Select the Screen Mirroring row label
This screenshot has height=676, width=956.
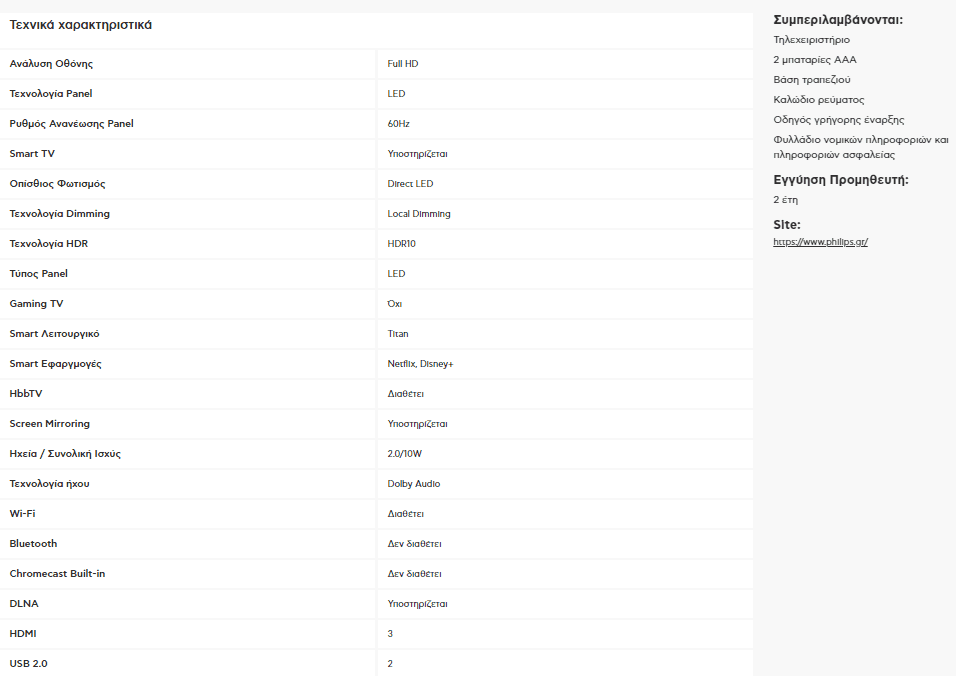pos(49,424)
